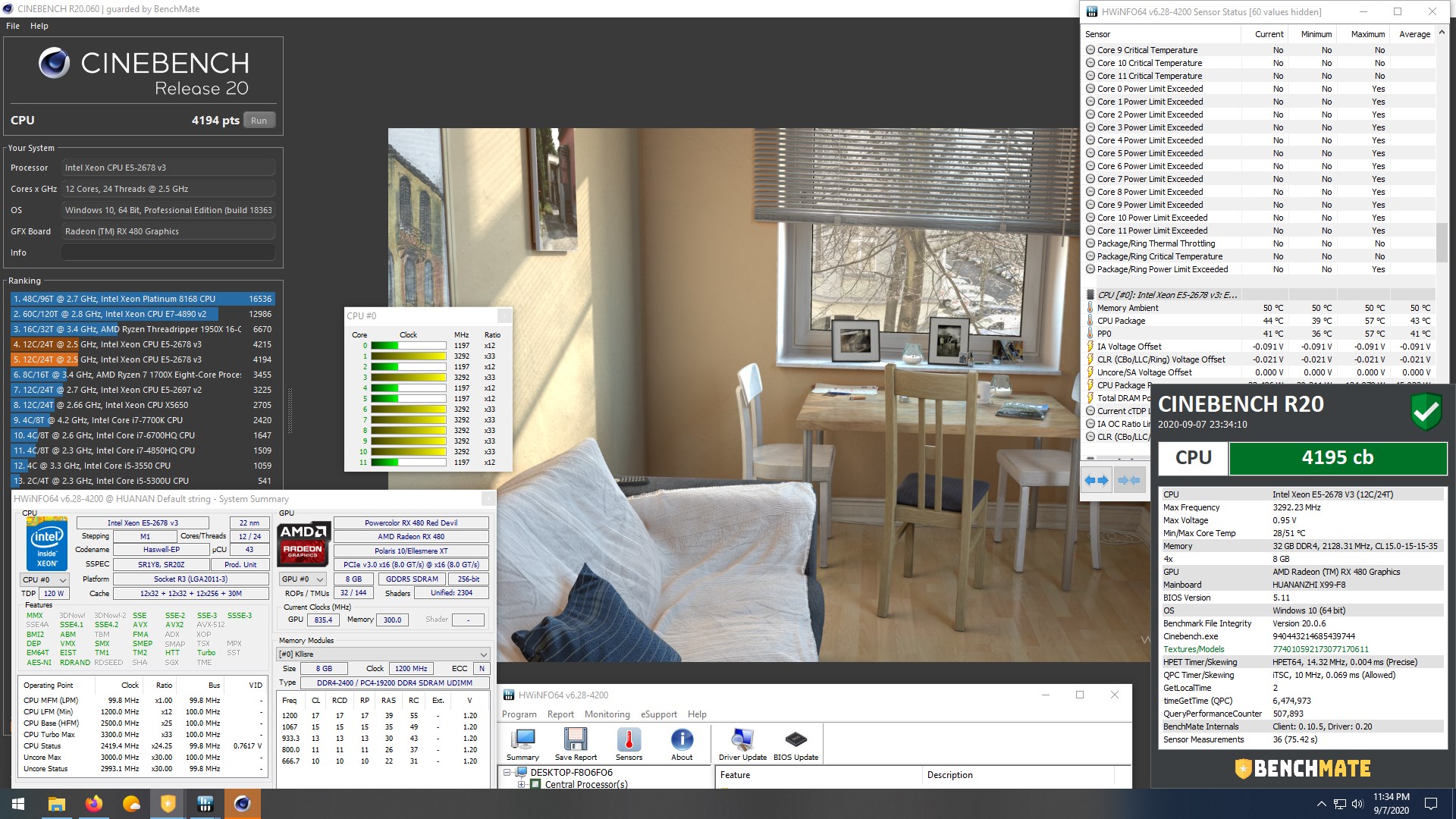Click the CPU Turbo Max operating point row
This screenshot has width=1456, height=819.
(x=143, y=735)
